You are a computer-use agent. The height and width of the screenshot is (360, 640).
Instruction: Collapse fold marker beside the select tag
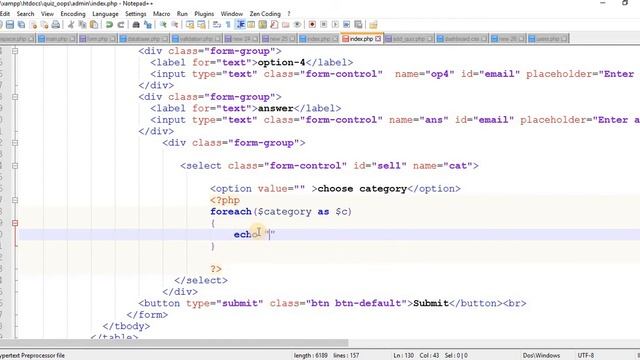15,166
